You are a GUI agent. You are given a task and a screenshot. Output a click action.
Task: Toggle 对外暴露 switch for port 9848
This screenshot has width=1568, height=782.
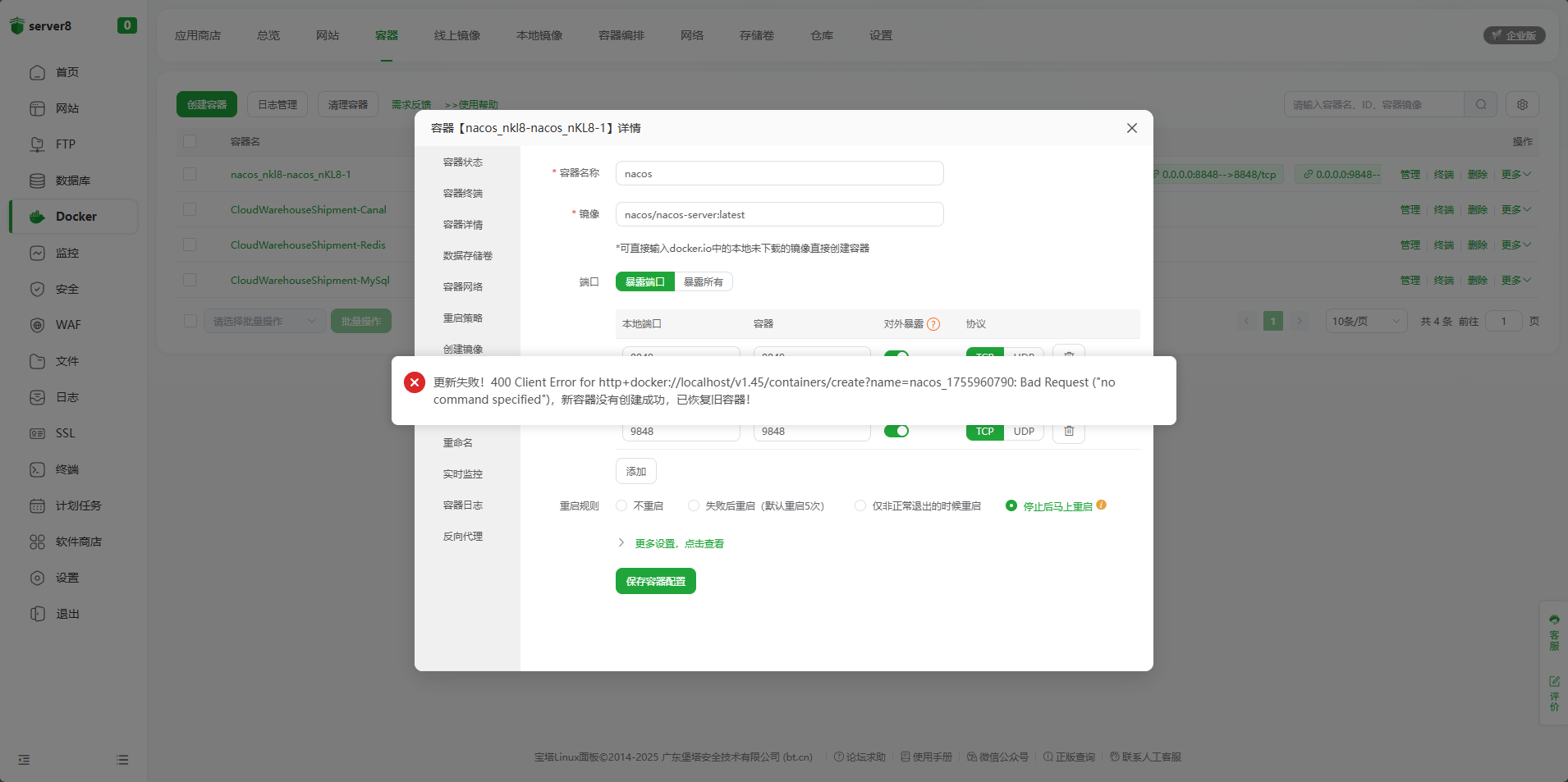point(896,431)
